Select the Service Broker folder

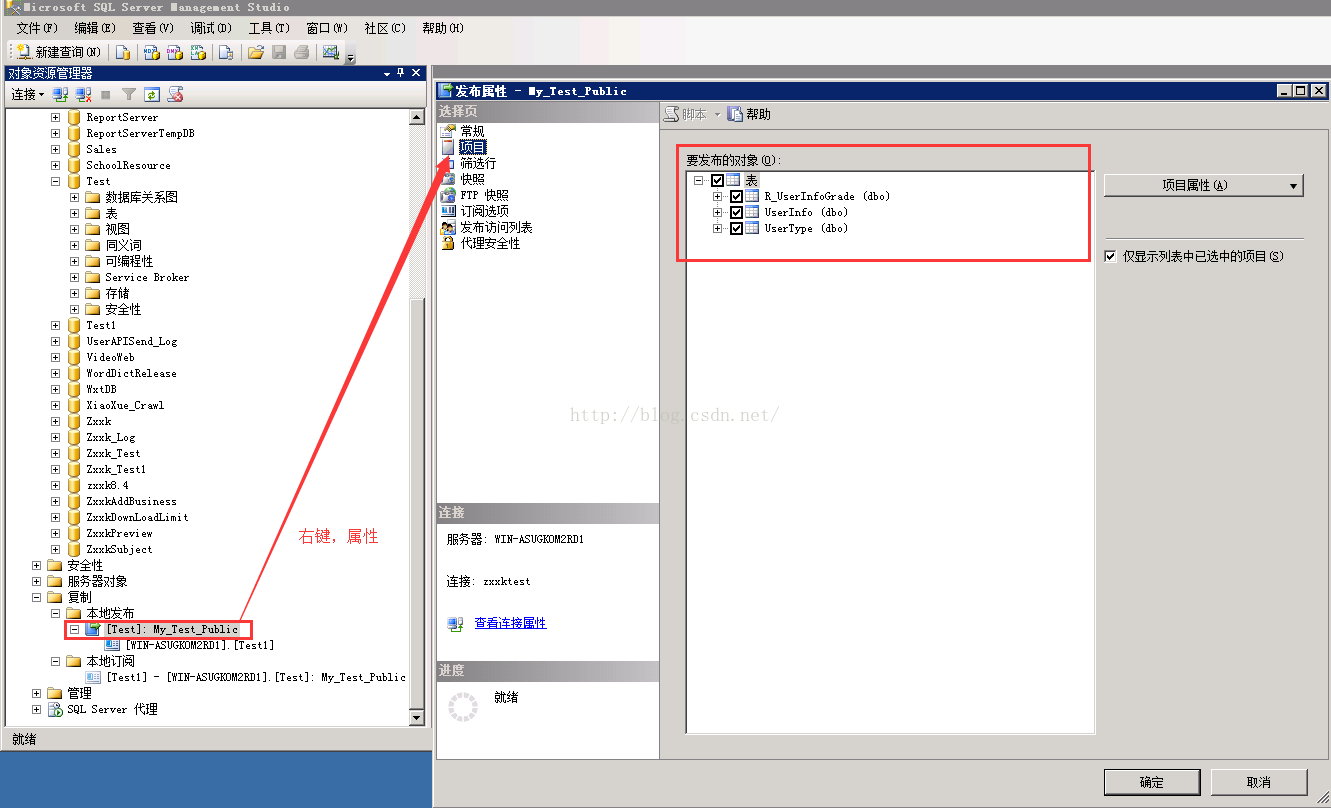147,277
